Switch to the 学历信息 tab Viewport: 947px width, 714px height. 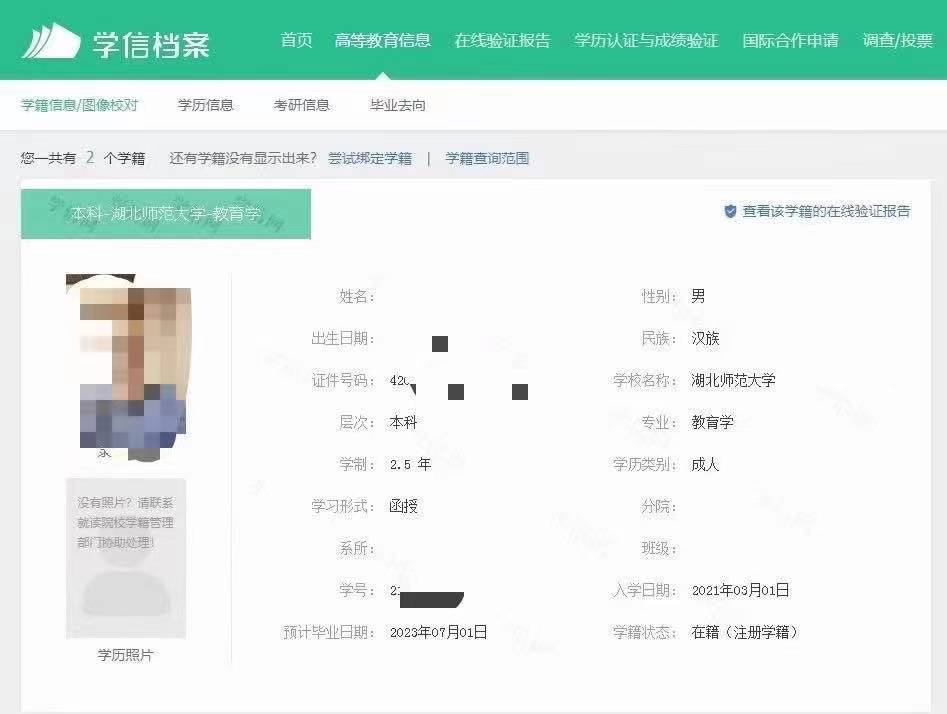[x=205, y=105]
